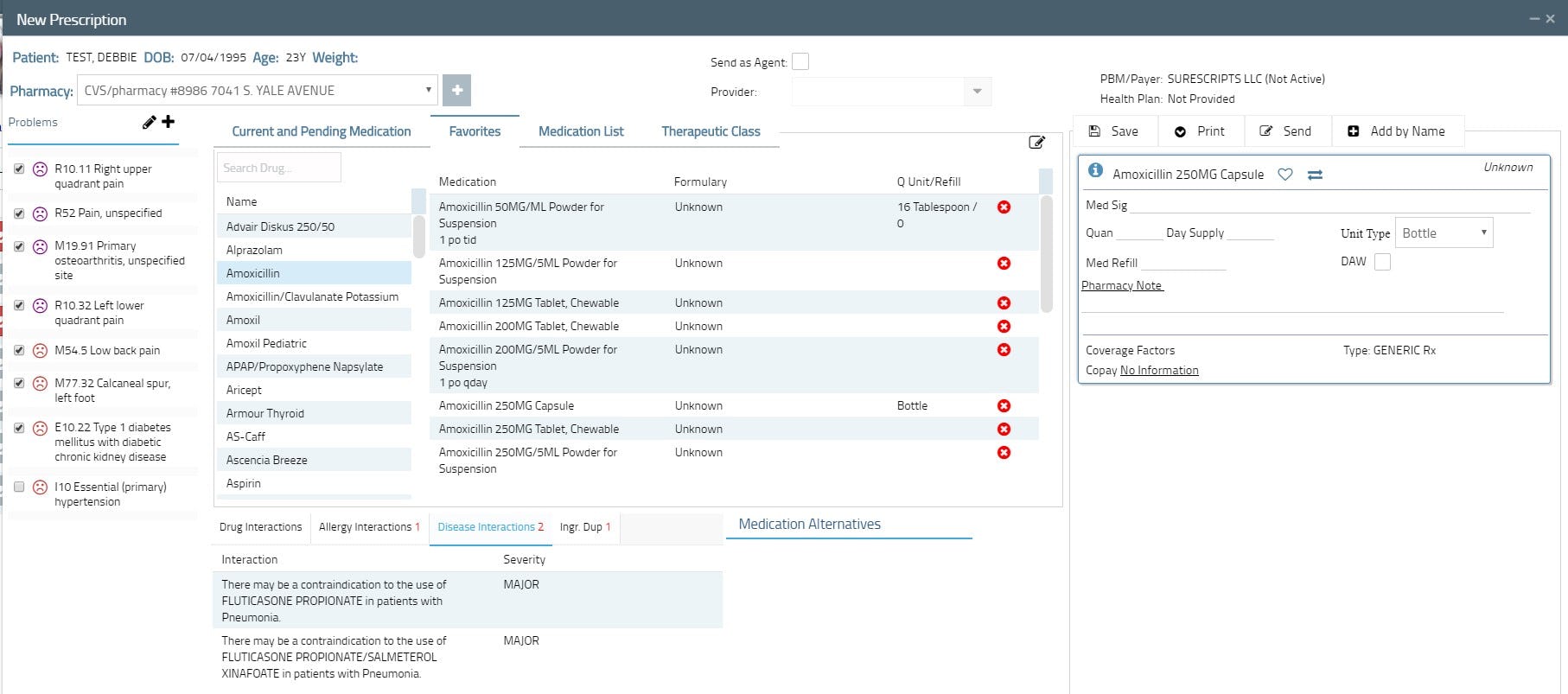Click the medication list vertical scrollbar
The image size is (1568, 694).
tap(1046, 253)
